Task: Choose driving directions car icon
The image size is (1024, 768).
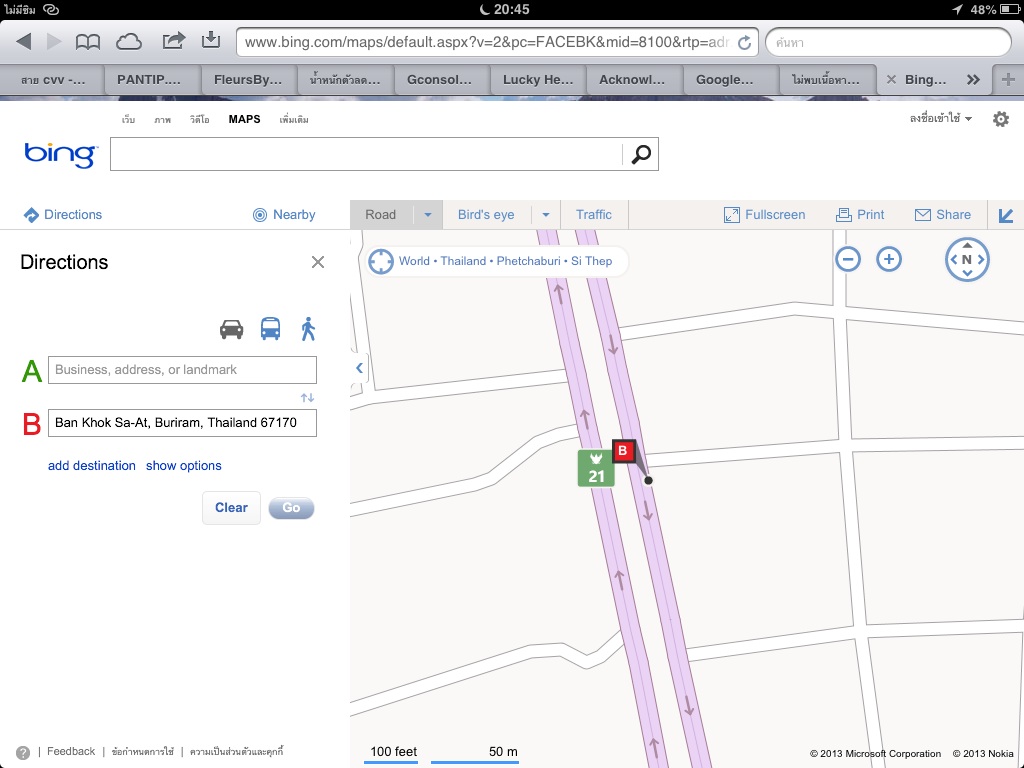Action: click(231, 329)
